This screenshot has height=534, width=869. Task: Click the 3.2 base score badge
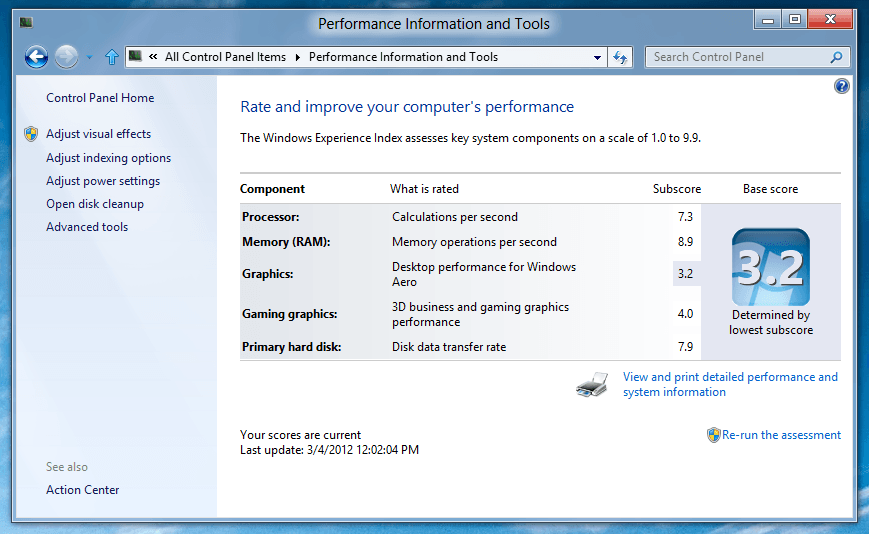coord(770,267)
